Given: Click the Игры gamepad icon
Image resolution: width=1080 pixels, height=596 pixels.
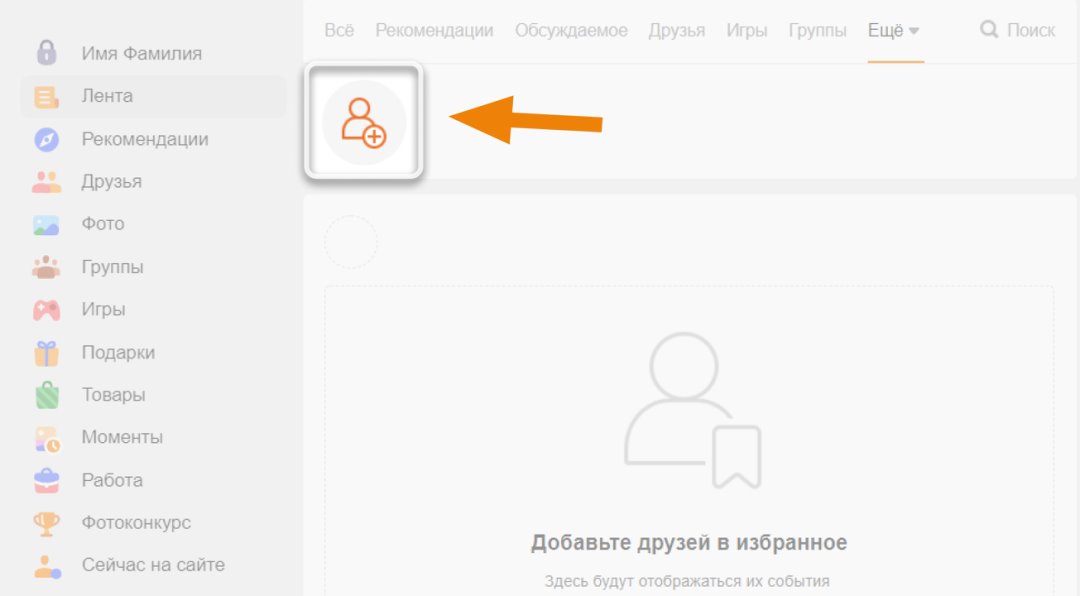Looking at the screenshot, I should click(46, 310).
